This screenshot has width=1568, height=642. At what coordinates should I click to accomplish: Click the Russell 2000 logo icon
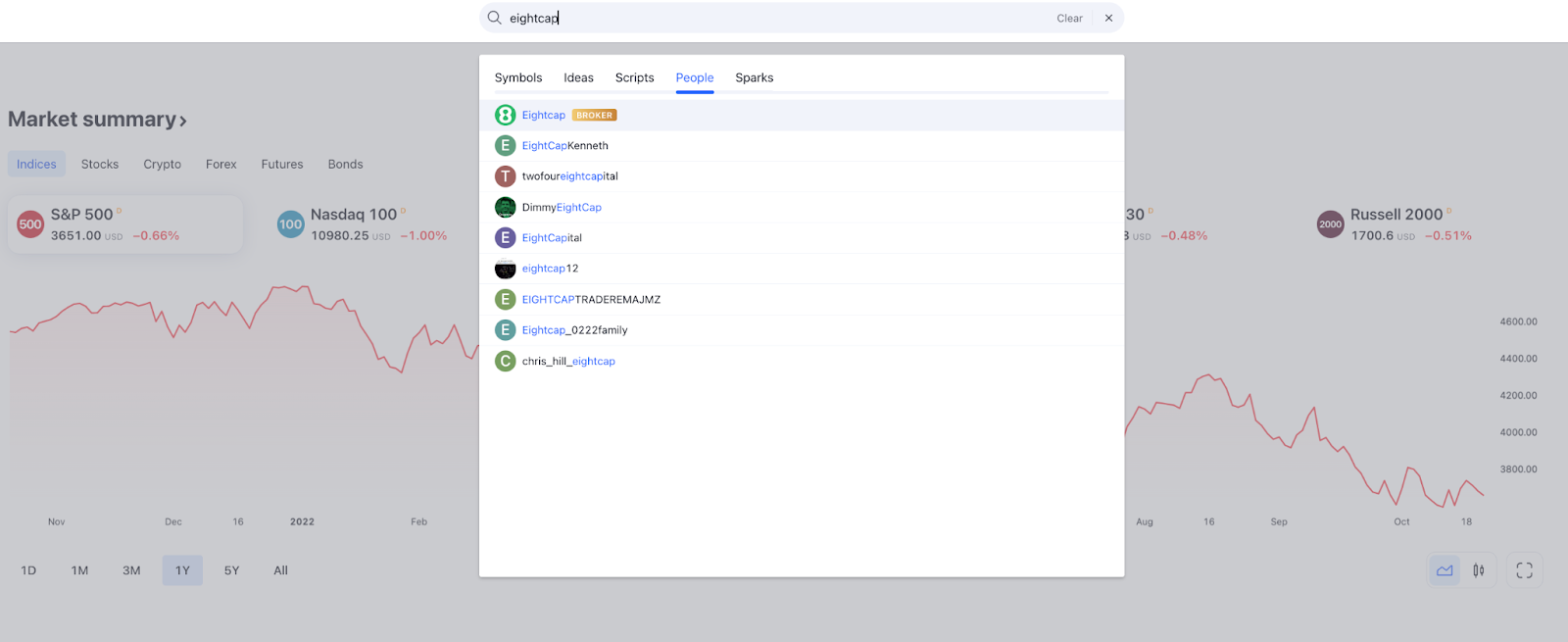click(1330, 224)
